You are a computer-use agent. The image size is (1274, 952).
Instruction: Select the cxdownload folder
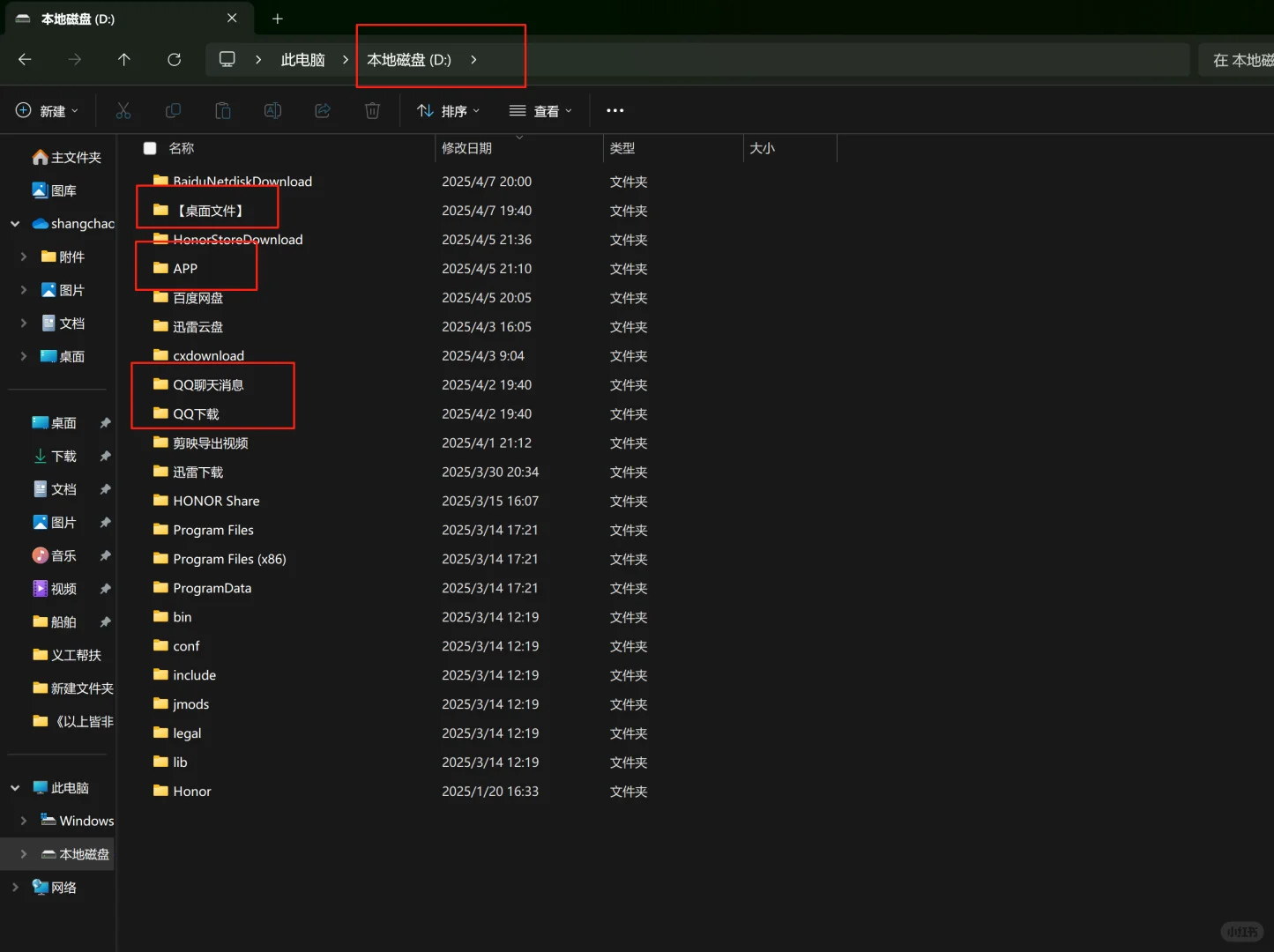point(209,355)
